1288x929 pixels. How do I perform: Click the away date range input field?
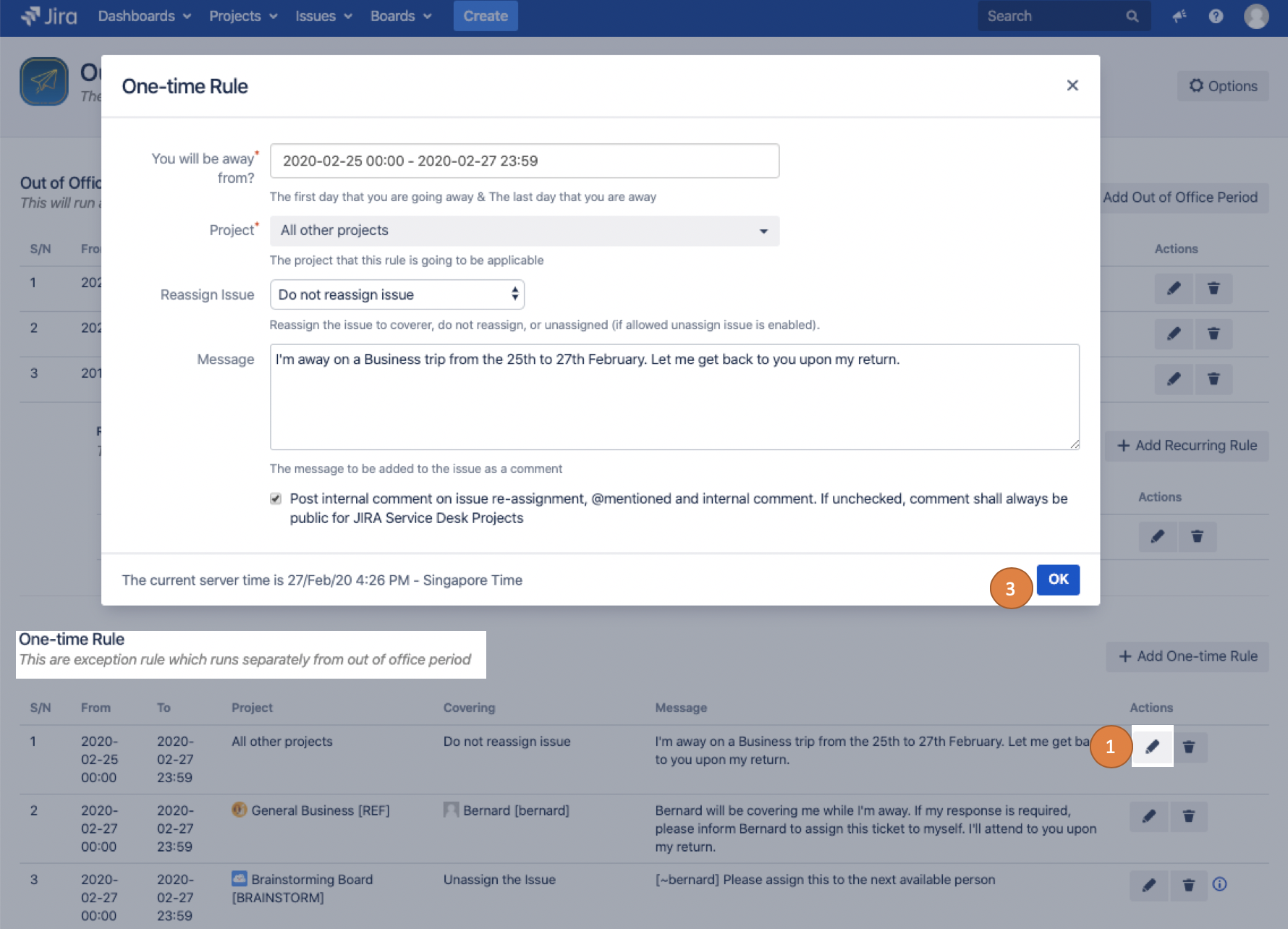click(x=524, y=161)
